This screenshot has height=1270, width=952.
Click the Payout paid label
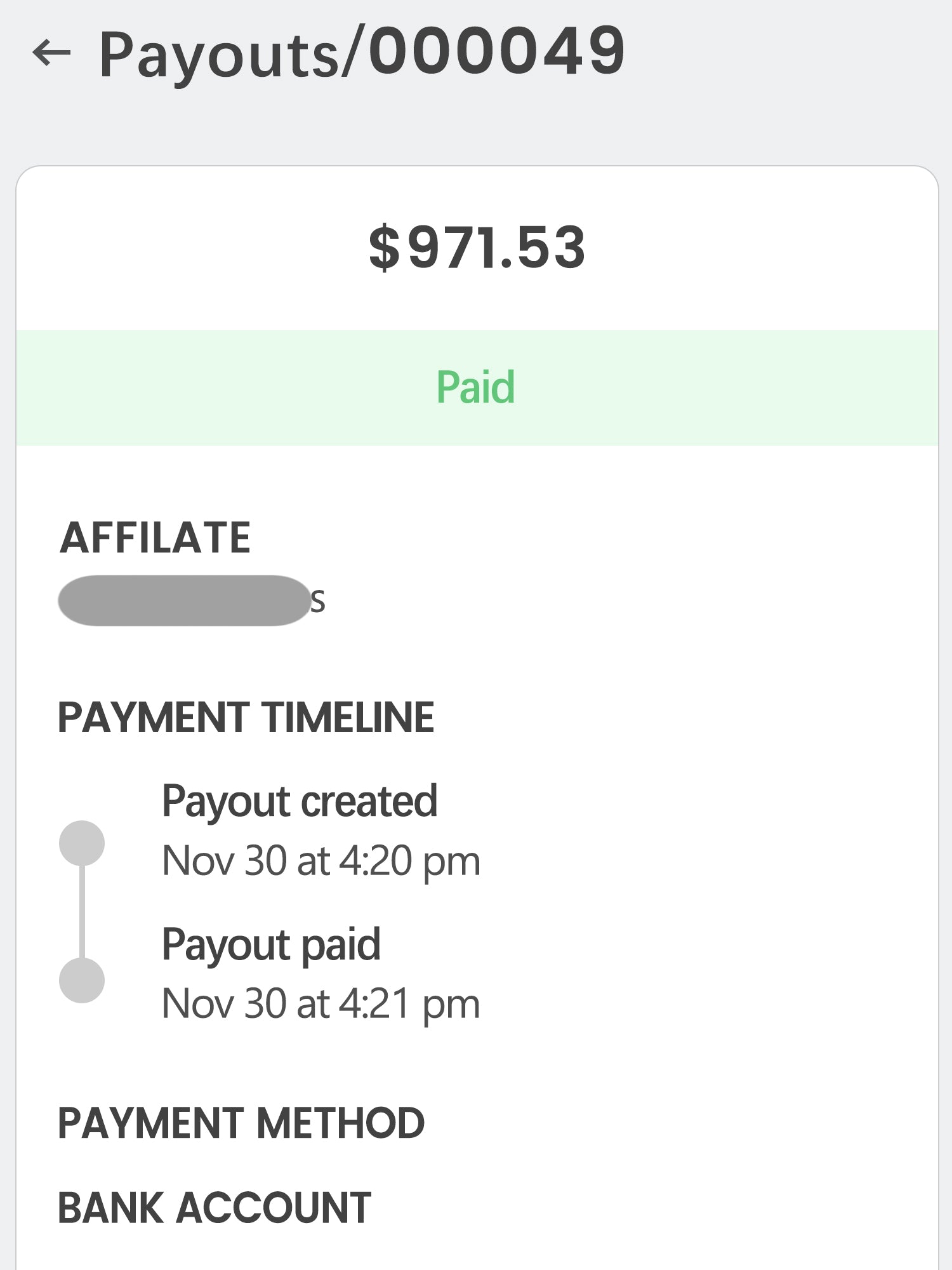point(271,945)
